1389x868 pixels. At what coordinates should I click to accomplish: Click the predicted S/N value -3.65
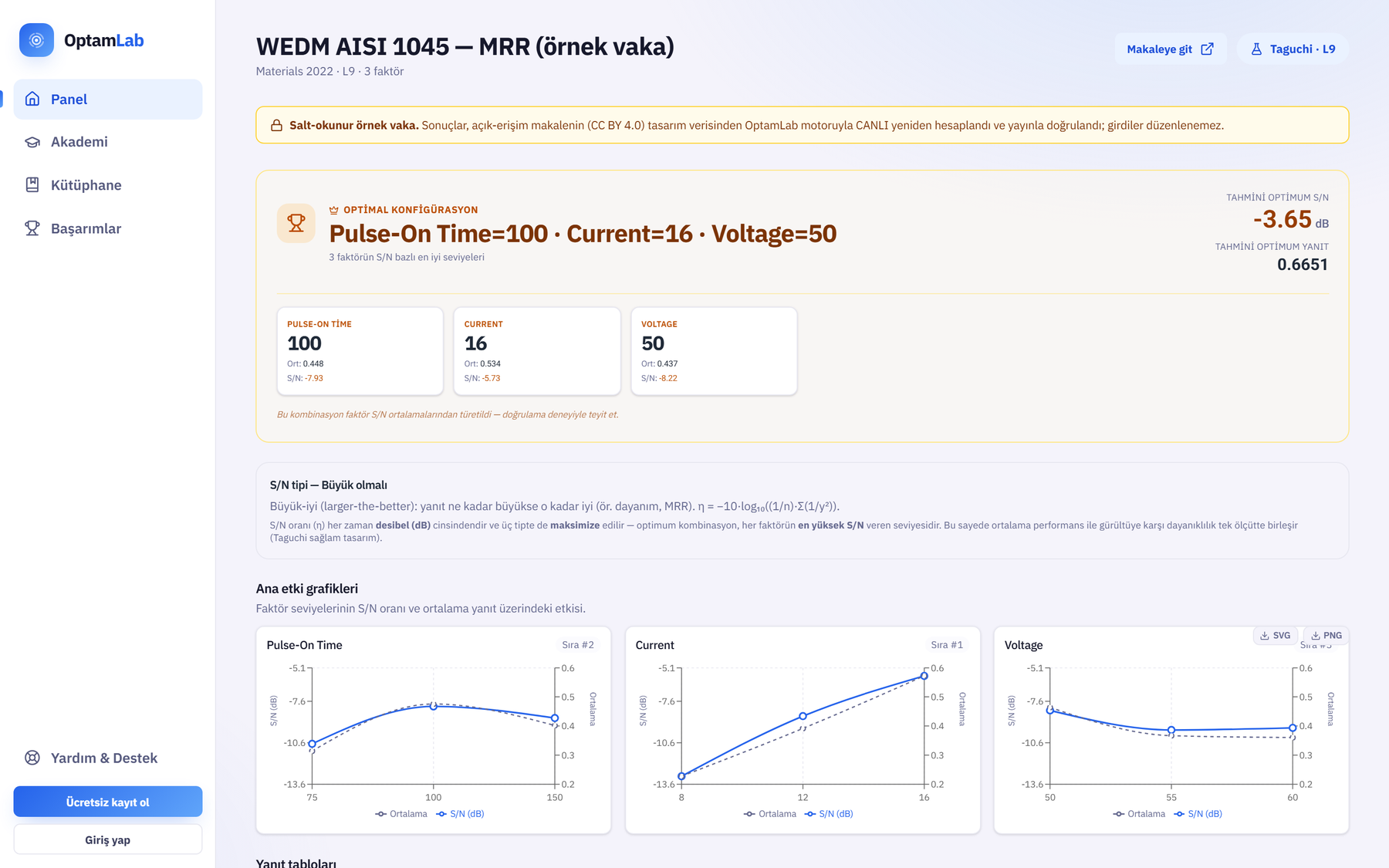[x=1282, y=219]
